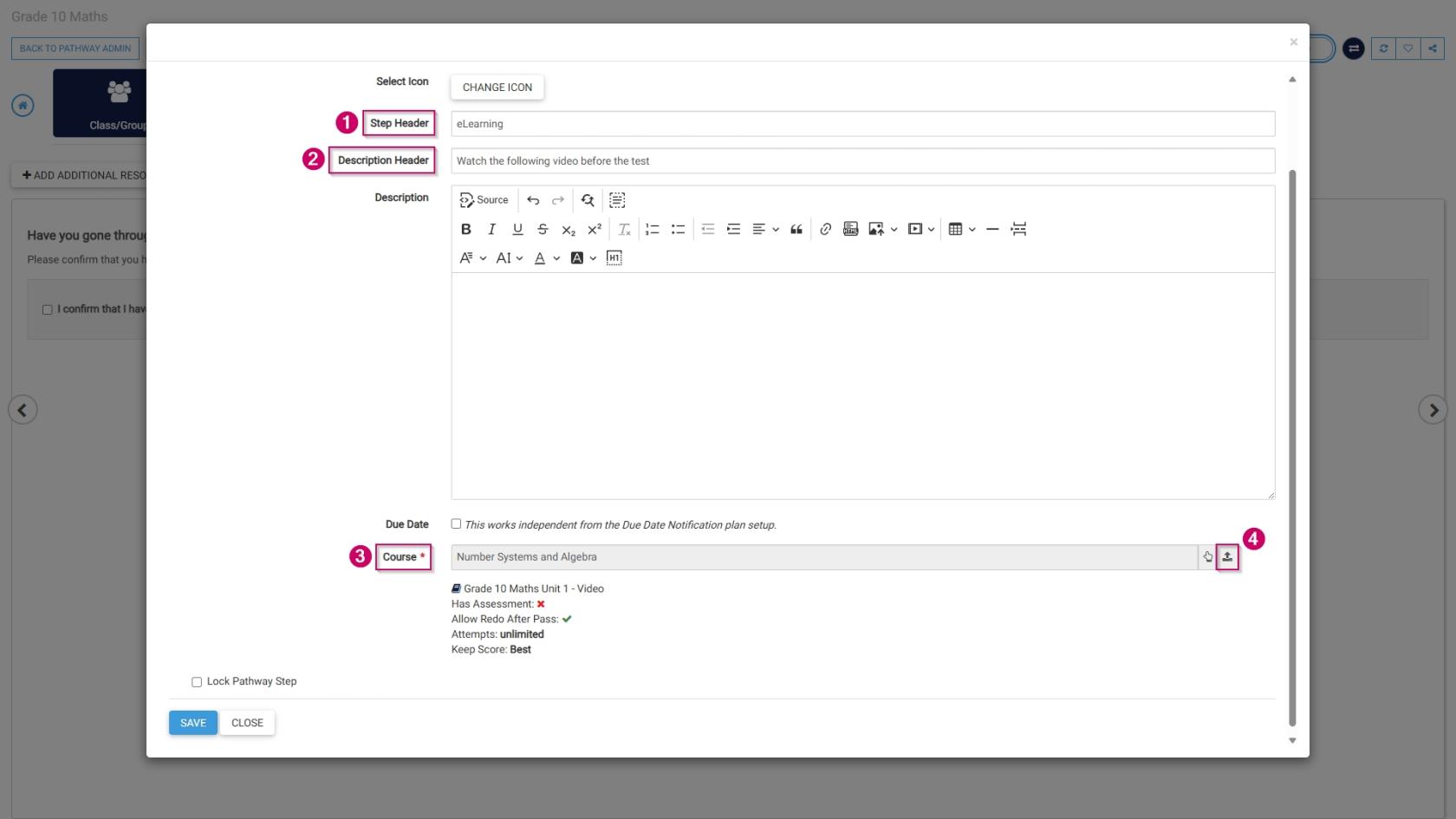The width and height of the screenshot is (1456, 819).
Task: Click the 'Keep Score: Best' text
Action: 491,650
